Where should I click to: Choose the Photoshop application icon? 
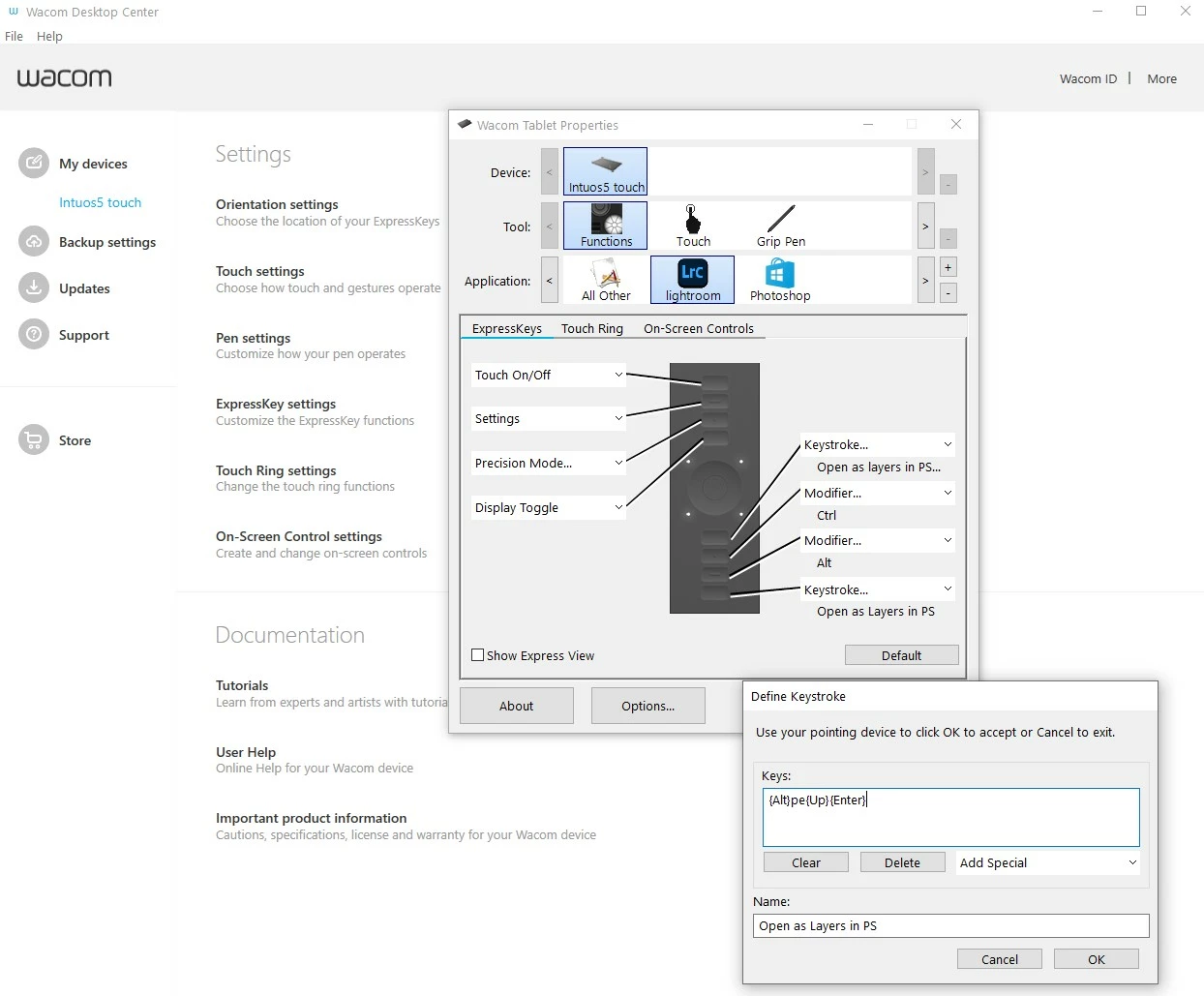pyautogui.click(x=780, y=280)
